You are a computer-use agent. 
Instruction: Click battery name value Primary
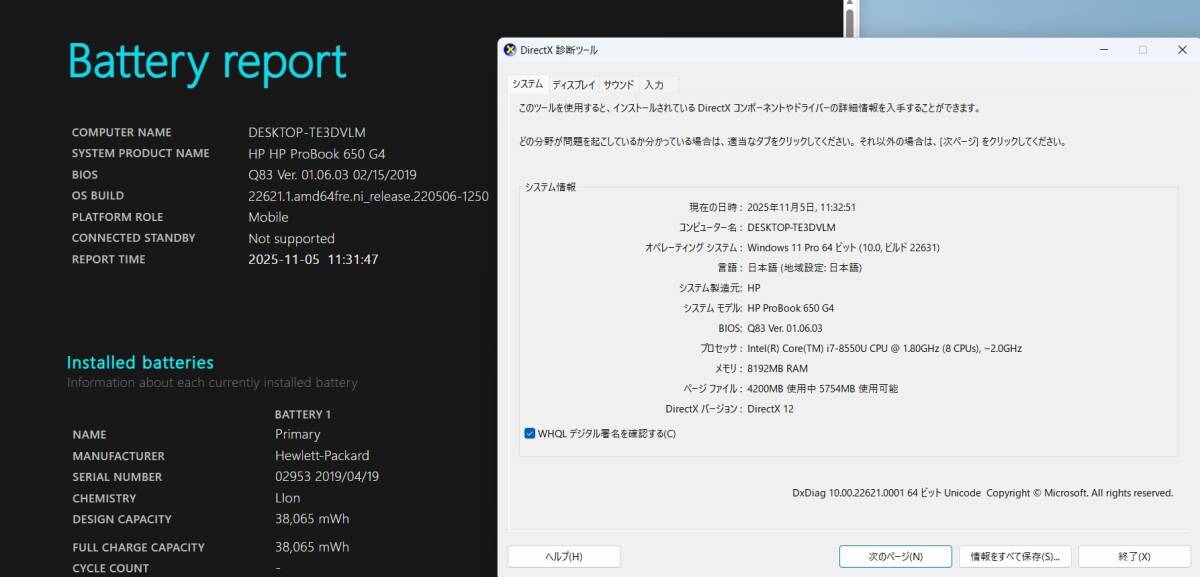(298, 434)
